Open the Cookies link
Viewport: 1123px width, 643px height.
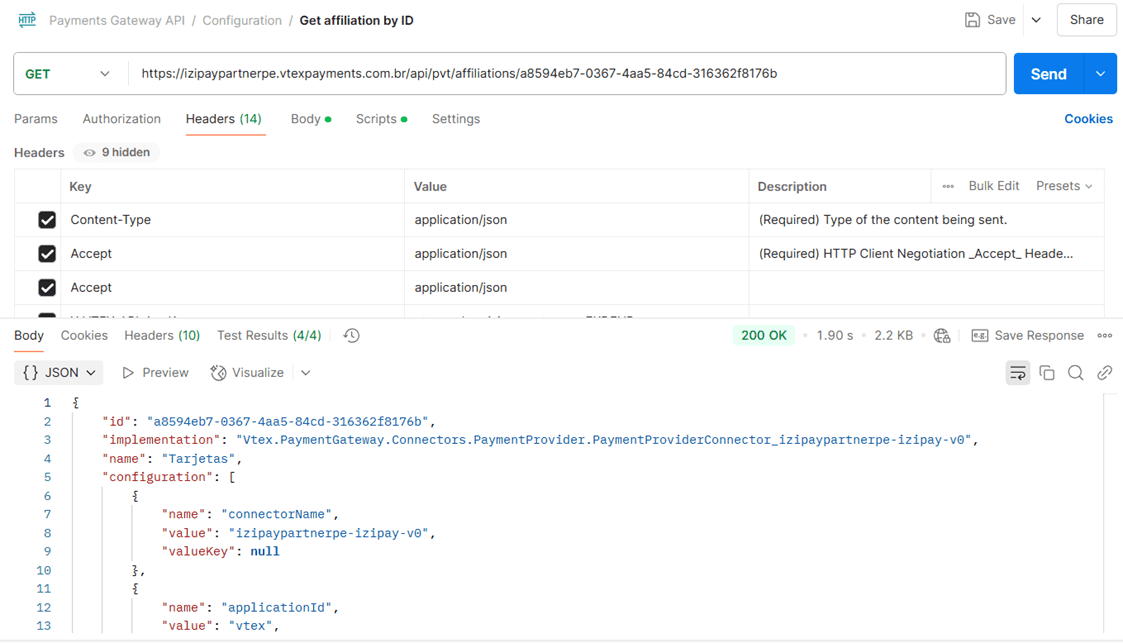click(1088, 119)
